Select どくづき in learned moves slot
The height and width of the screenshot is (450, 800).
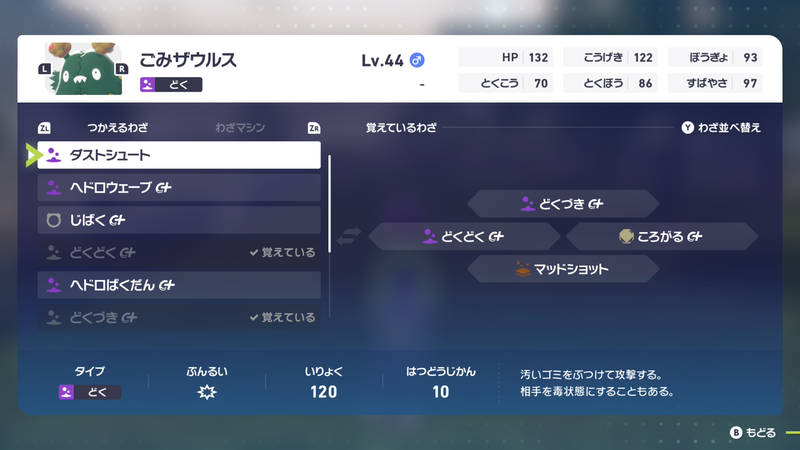[562, 204]
